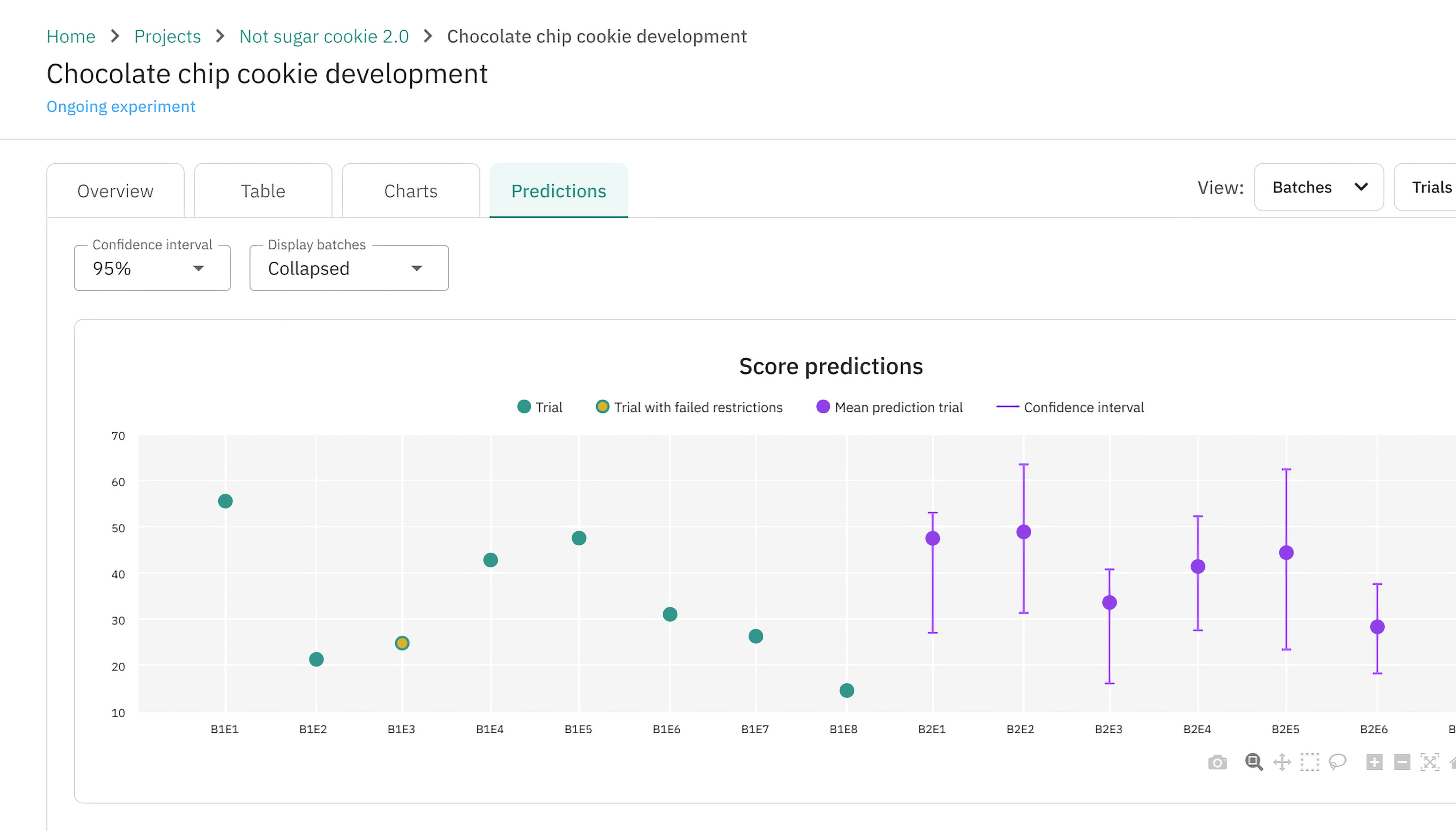Select the pan tool with four arrows
The width and height of the screenshot is (1456, 831).
pos(1282,762)
